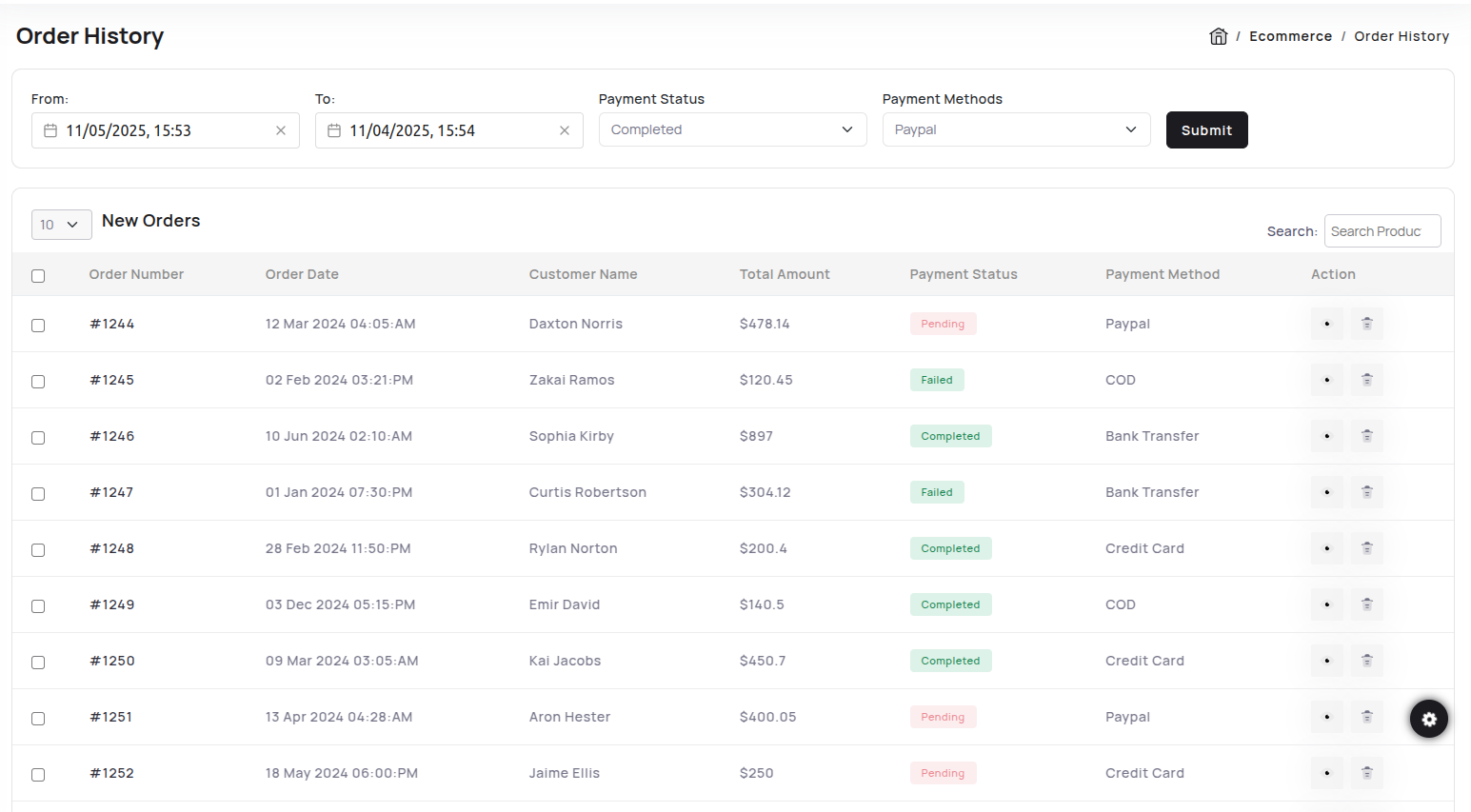Delete order #1245 using the trash icon

pyautogui.click(x=1367, y=380)
